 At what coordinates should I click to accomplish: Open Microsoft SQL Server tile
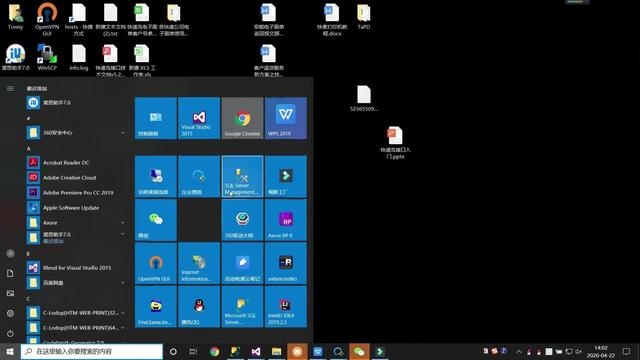[242, 307]
